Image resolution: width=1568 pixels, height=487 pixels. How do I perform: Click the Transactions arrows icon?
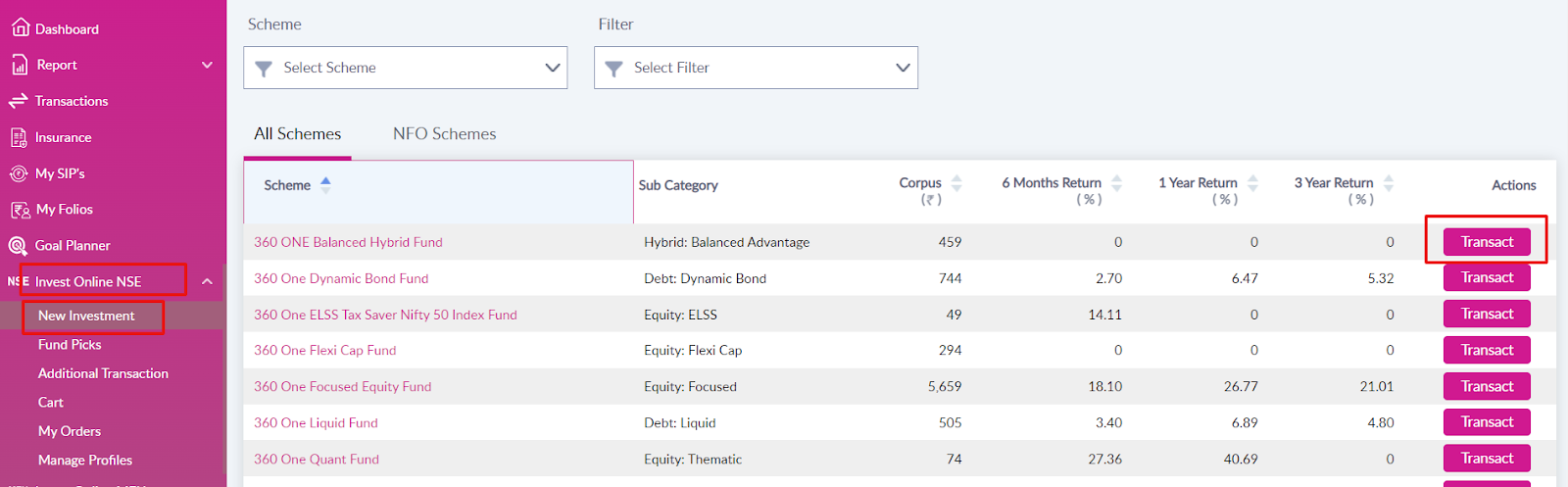click(18, 101)
